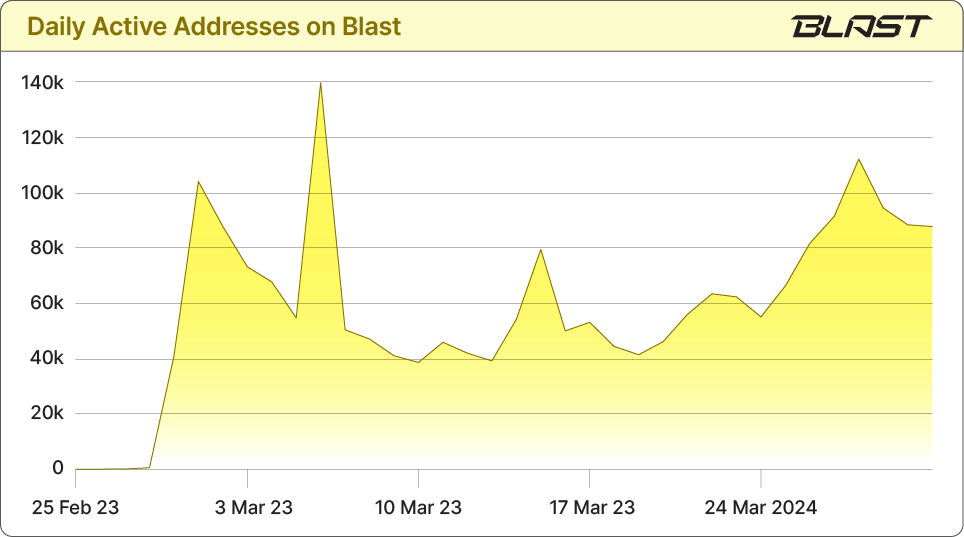Click the 100k y-axis label

pos(42,193)
